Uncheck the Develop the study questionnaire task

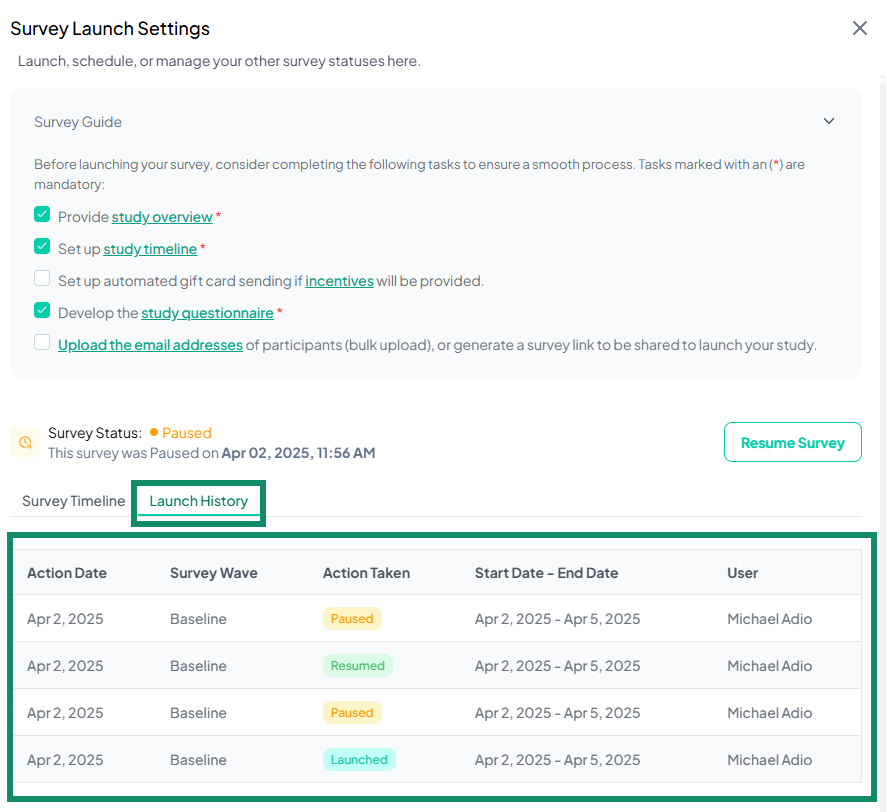(42, 310)
